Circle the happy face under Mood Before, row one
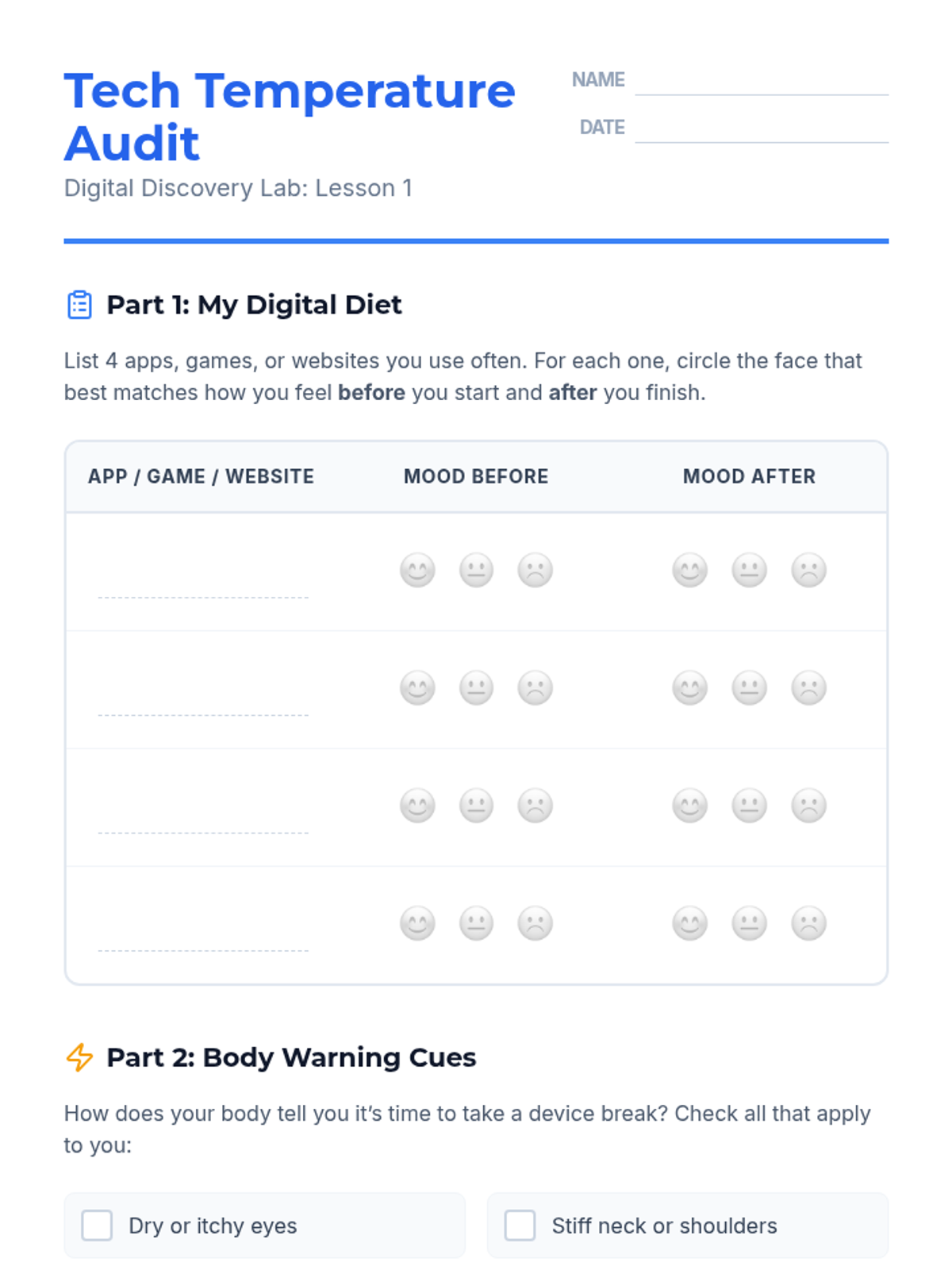 tap(417, 570)
